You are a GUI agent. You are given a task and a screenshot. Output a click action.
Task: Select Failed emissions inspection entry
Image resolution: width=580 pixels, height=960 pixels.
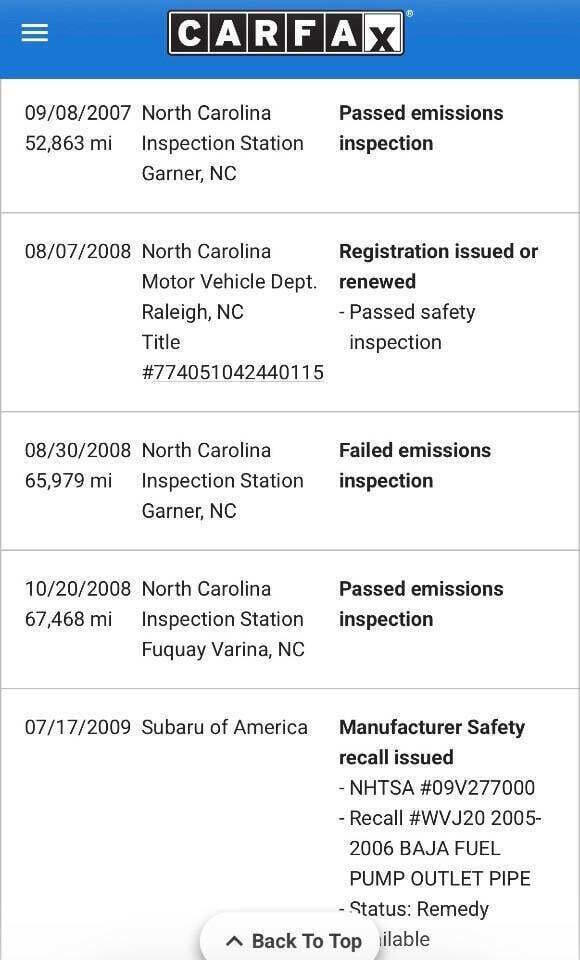point(290,481)
